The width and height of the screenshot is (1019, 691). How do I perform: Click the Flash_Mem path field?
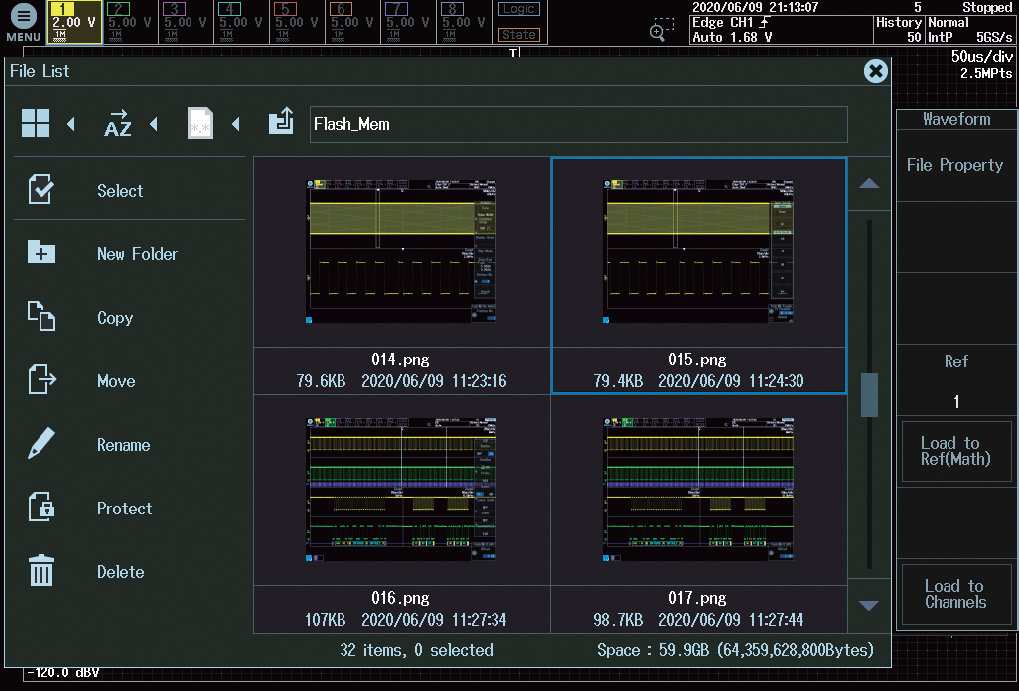click(x=578, y=124)
